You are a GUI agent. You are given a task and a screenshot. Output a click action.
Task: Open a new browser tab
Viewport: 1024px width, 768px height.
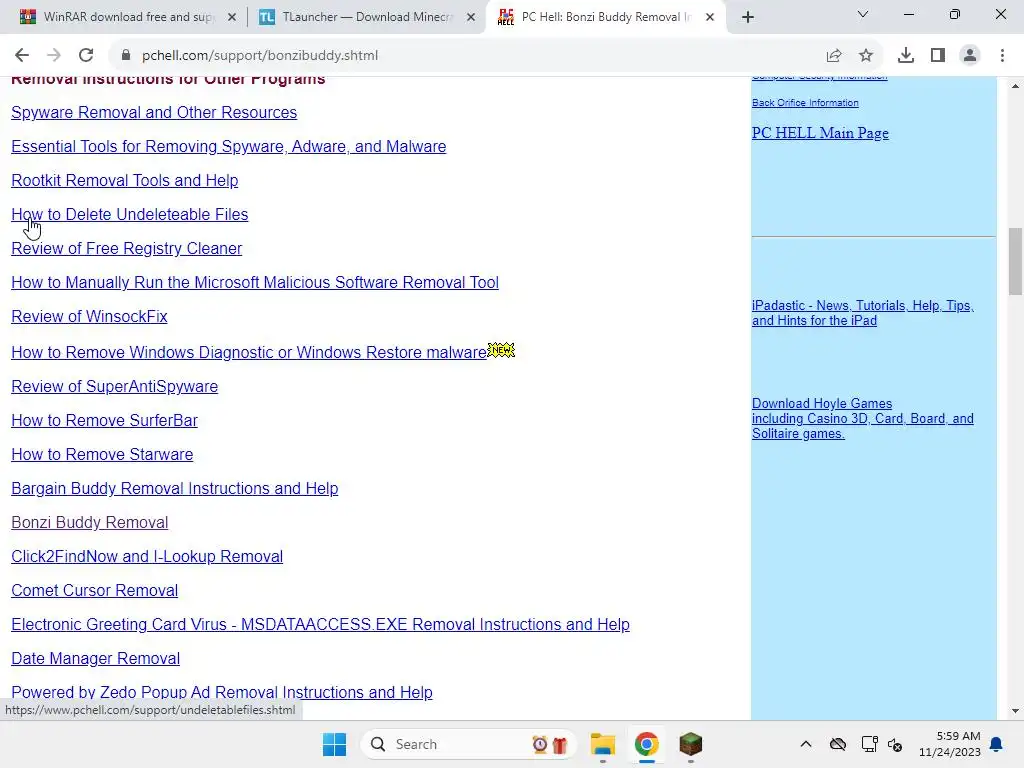[x=748, y=18]
